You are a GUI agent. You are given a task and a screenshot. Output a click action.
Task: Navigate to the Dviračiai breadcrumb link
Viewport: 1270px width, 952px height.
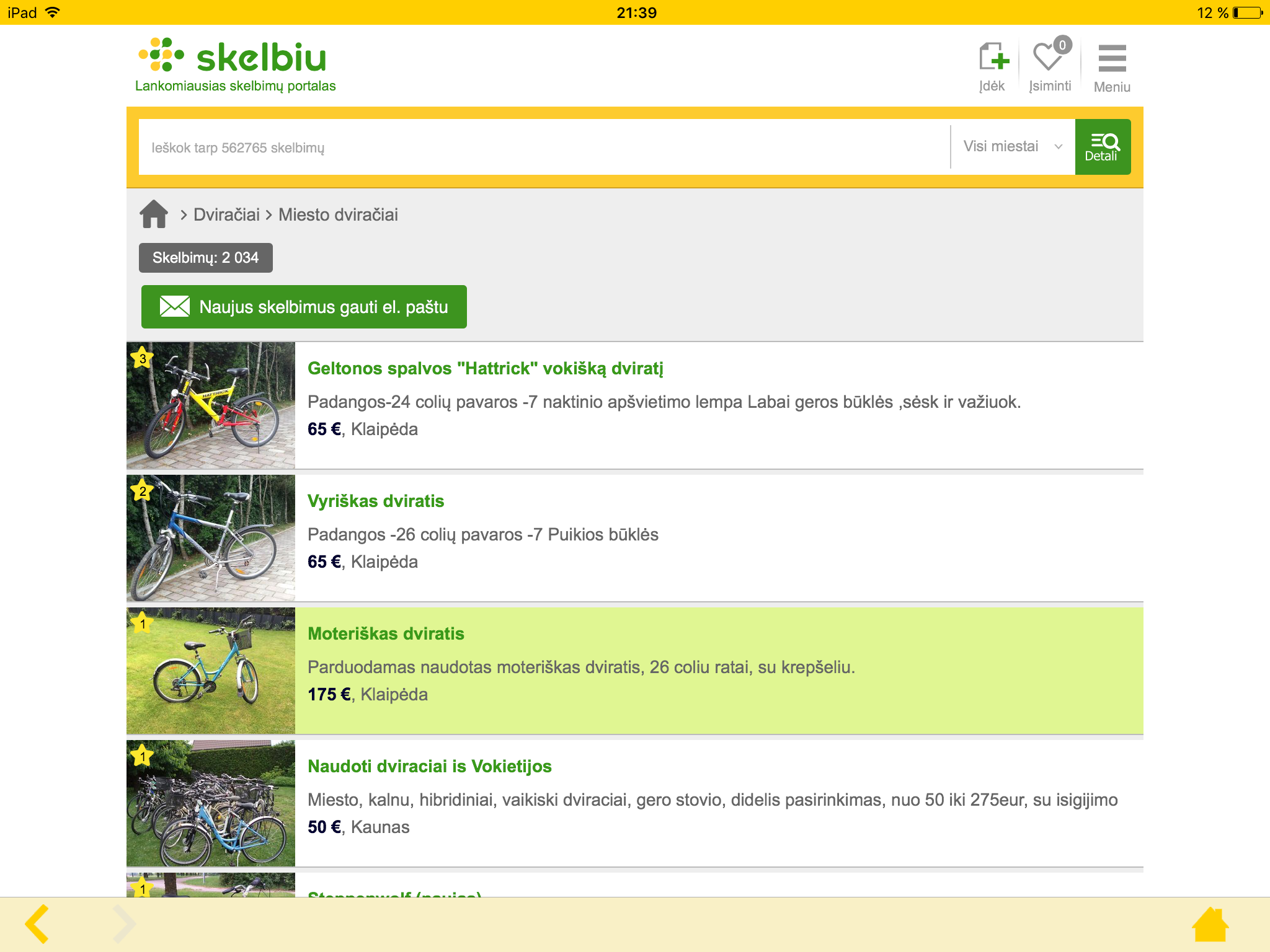(226, 214)
